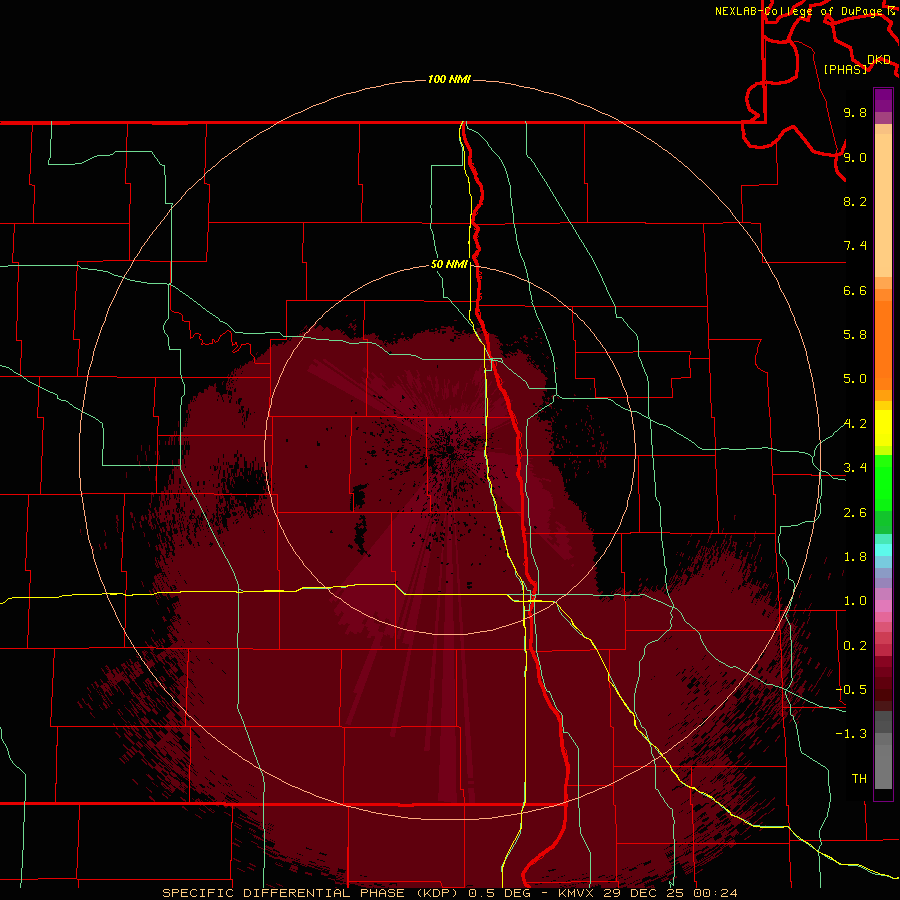This screenshot has width=900, height=900.
Task: Click the TH threshold label on the scale
Action: click(859, 779)
